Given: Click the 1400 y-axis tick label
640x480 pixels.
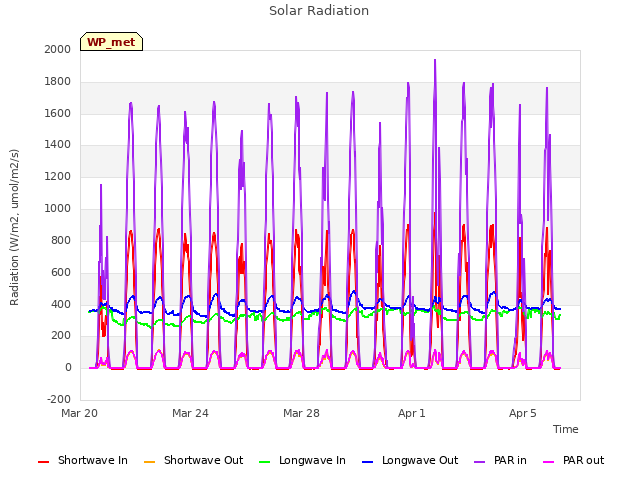Looking at the screenshot, I should (x=58, y=144).
